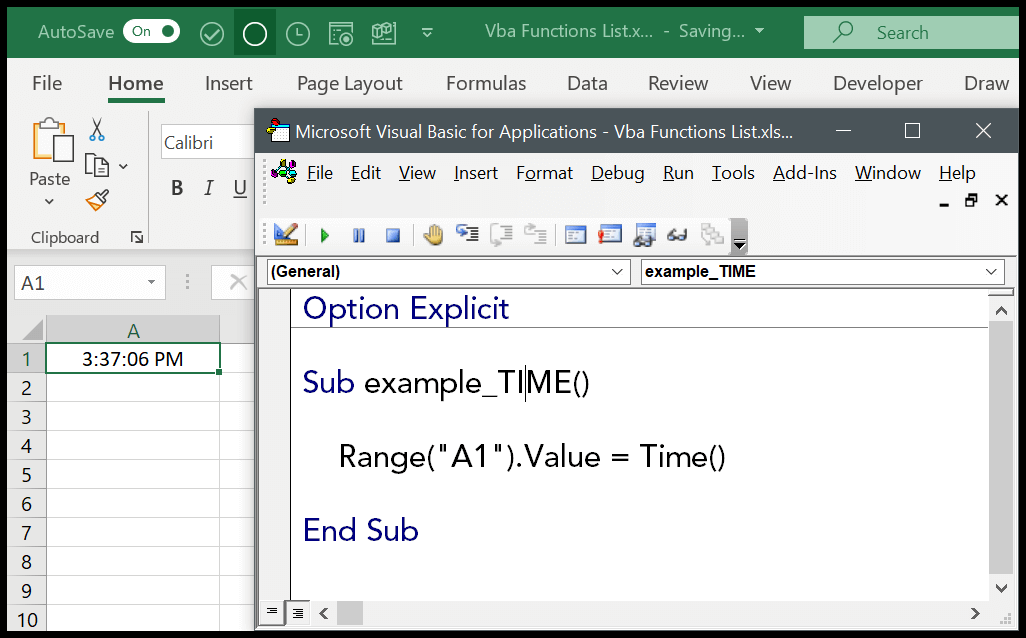The width and height of the screenshot is (1026, 638).
Task: Open the Locals window icon
Action: 575,235
